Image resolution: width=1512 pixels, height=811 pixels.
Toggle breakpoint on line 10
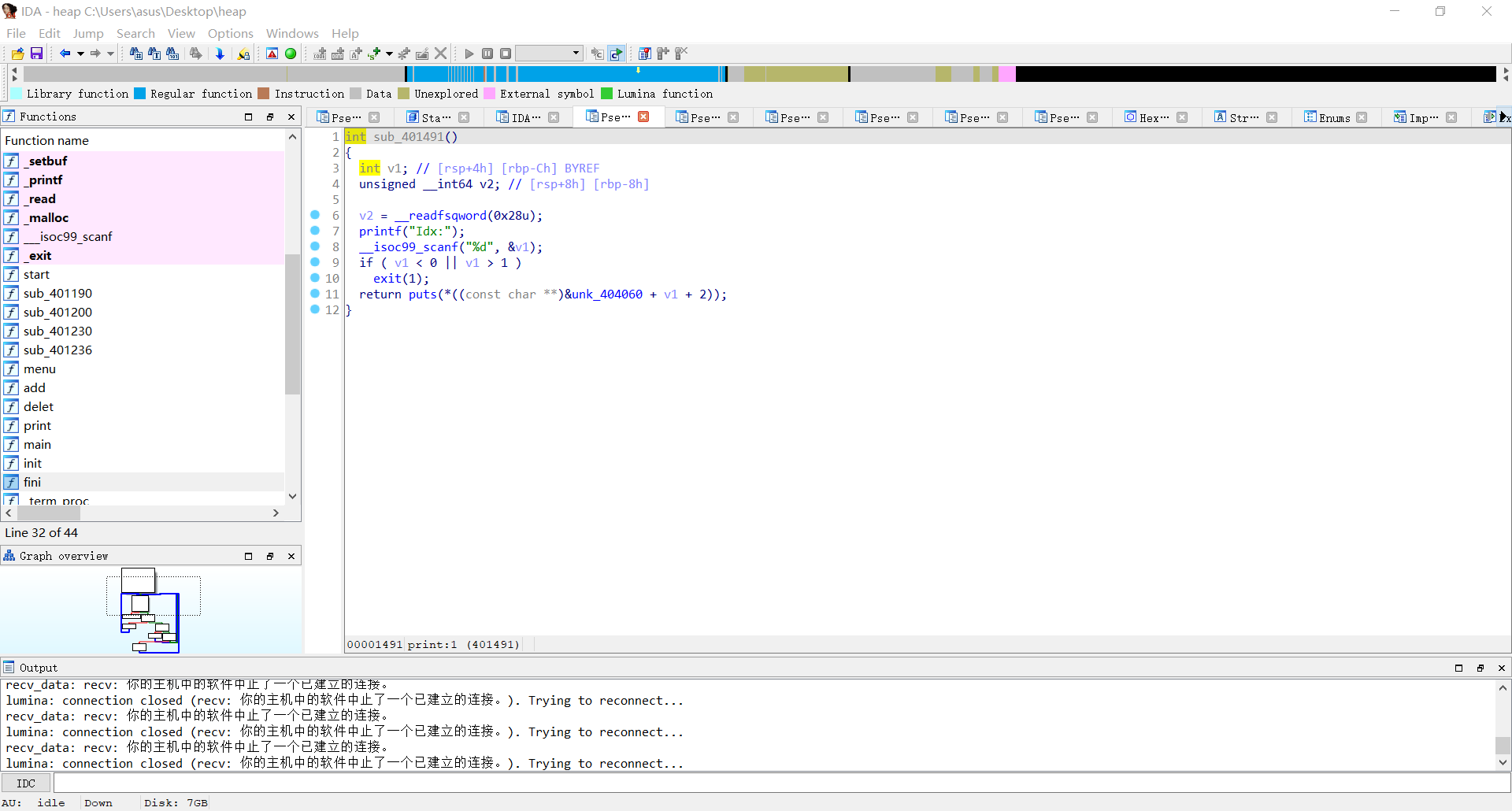click(x=315, y=278)
